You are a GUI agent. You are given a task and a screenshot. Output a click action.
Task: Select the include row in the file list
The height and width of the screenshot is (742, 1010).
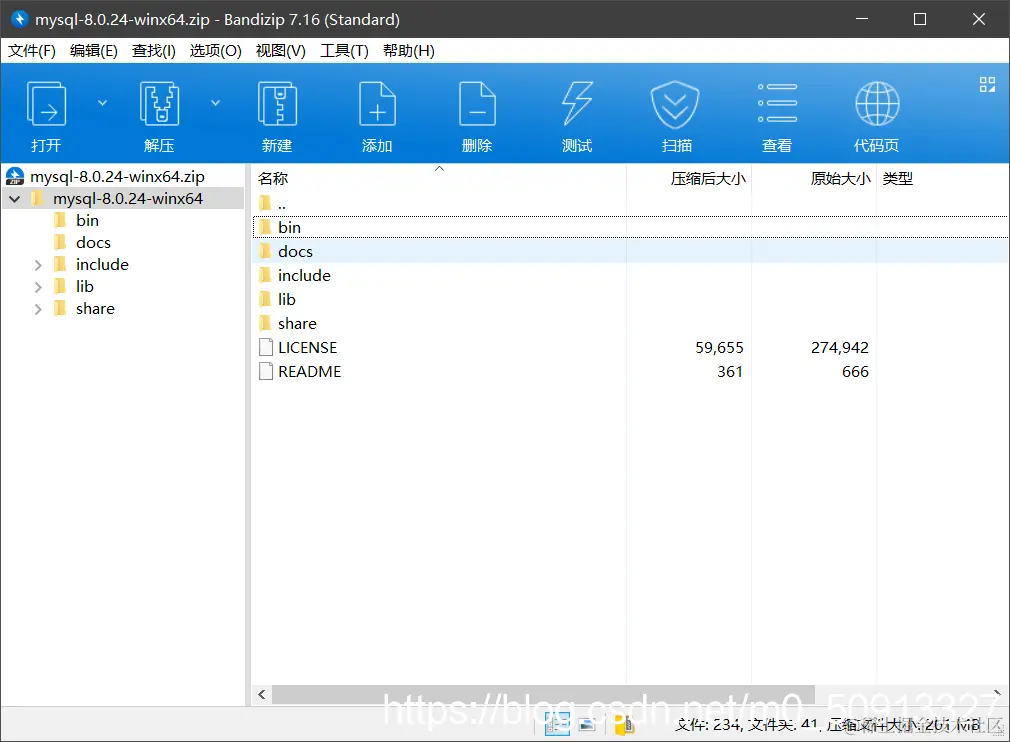630,276
